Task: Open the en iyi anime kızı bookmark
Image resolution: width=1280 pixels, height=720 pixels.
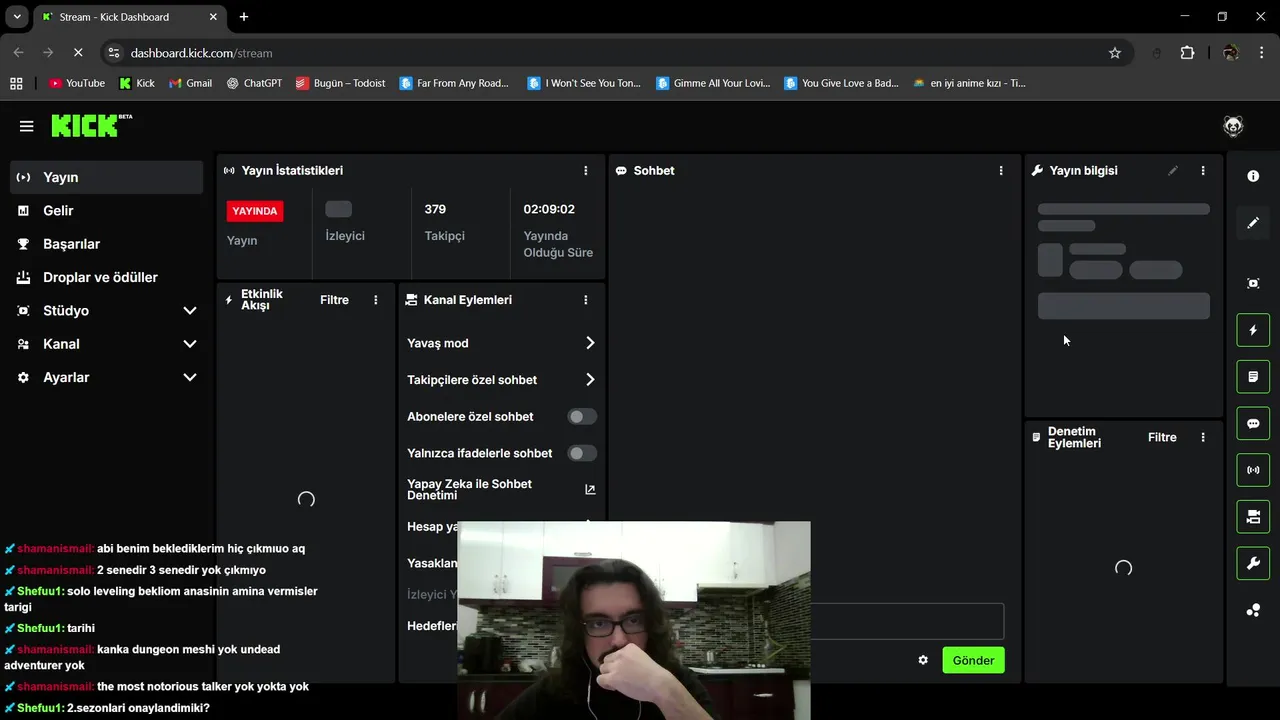Action: click(969, 83)
